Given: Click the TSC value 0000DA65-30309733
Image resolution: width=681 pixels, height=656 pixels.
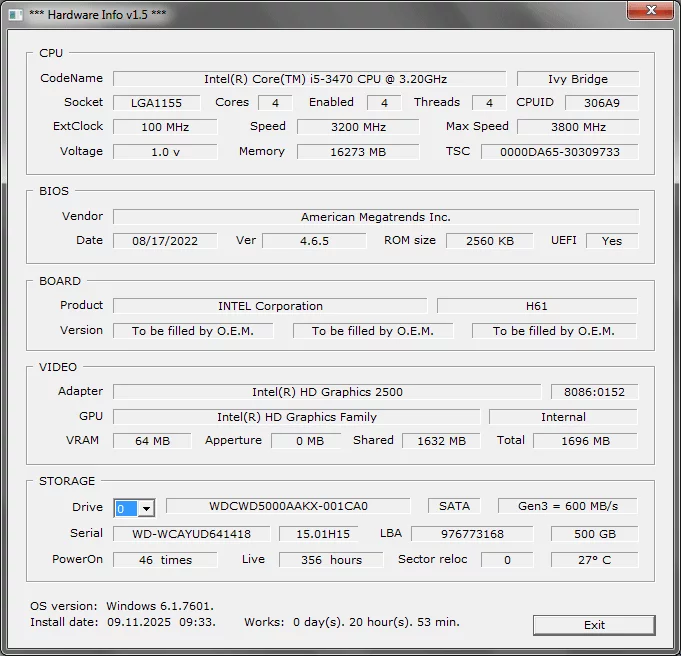Looking at the screenshot, I should click(560, 152).
